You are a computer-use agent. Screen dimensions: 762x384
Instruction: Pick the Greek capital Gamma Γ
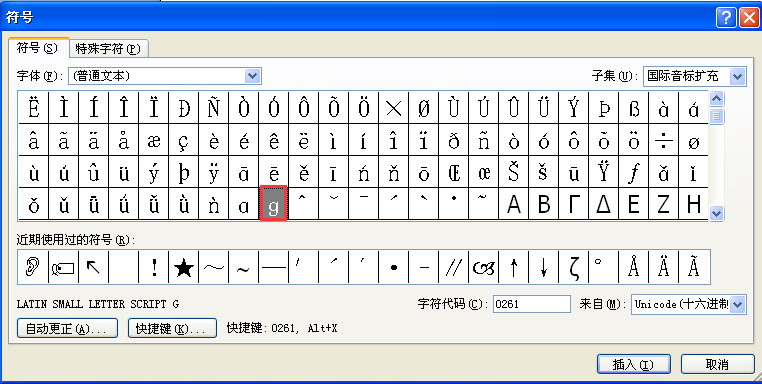tap(573, 204)
